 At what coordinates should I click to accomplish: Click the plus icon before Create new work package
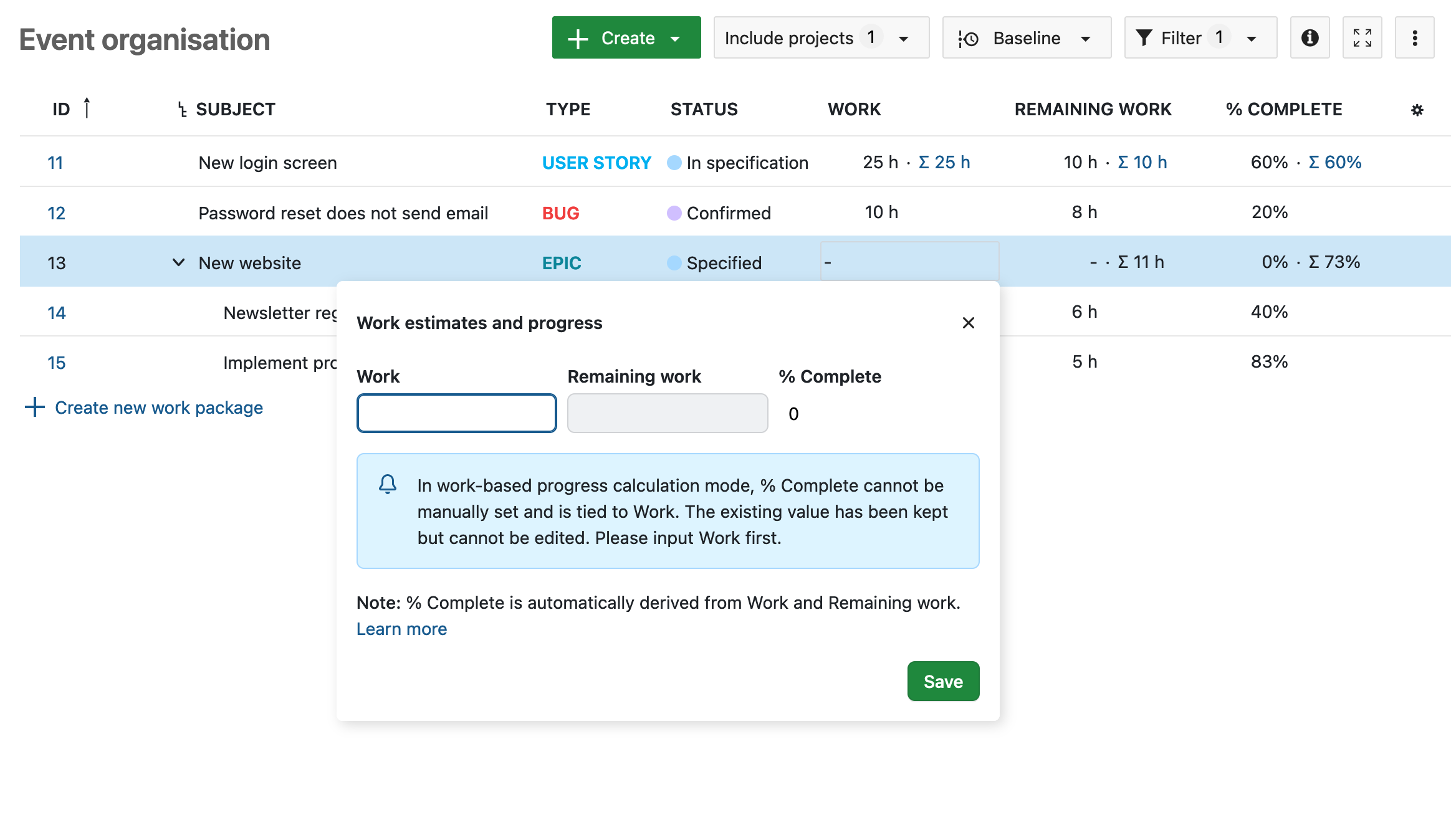point(35,408)
